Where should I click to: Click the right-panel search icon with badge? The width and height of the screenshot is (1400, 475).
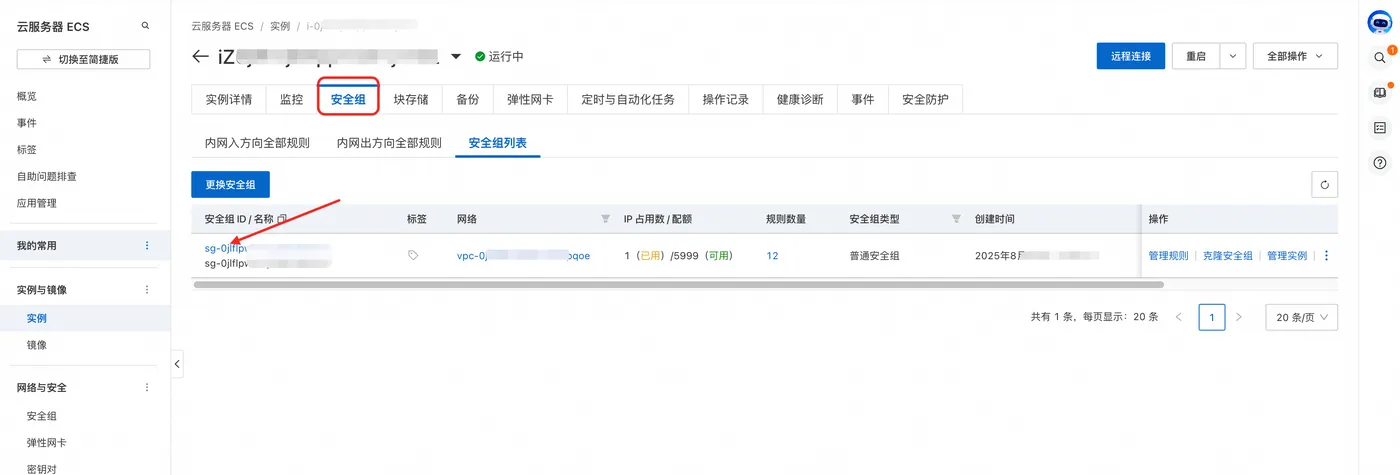[x=1380, y=58]
